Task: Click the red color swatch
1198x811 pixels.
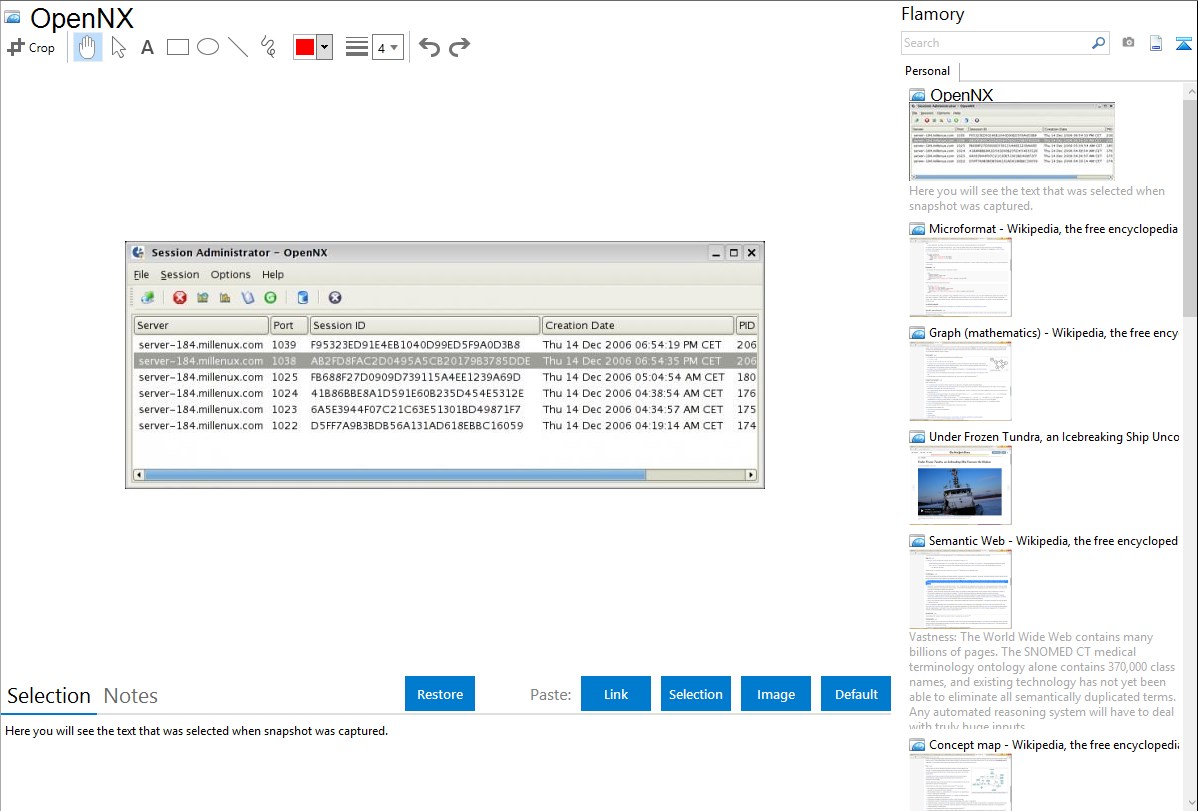Action: pos(304,47)
